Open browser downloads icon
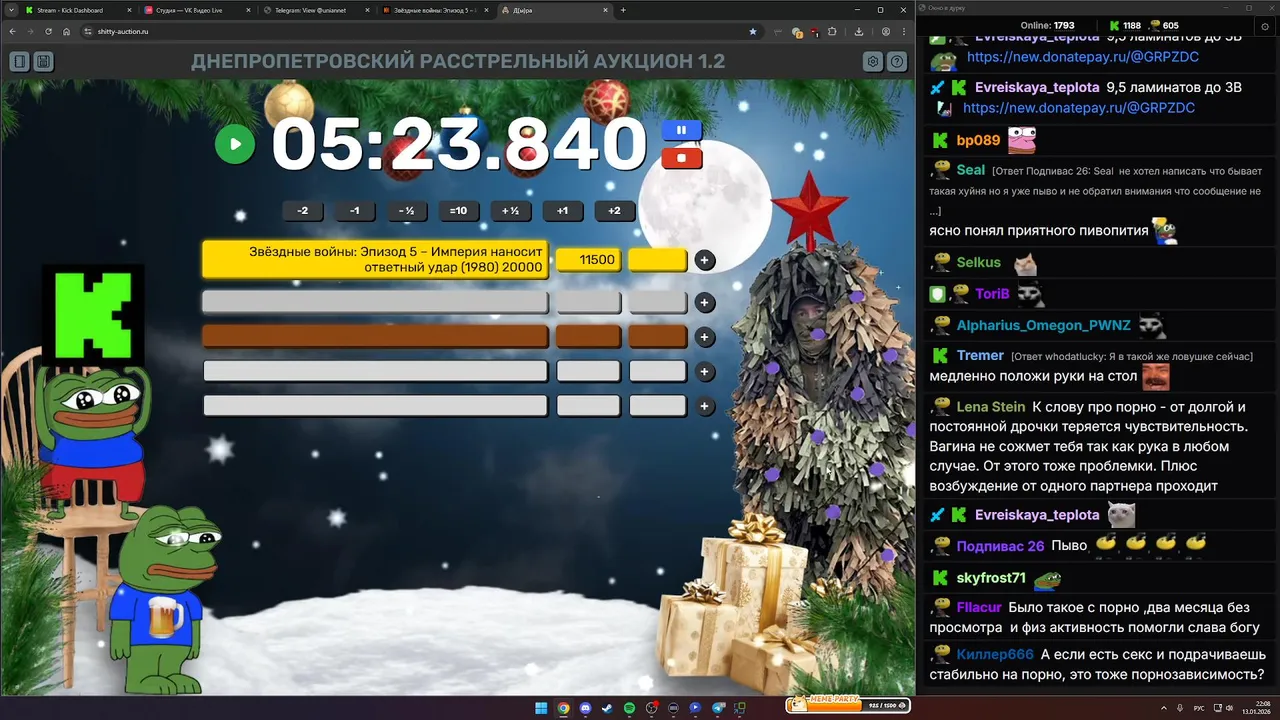This screenshot has height=720, width=1280. coord(859,31)
